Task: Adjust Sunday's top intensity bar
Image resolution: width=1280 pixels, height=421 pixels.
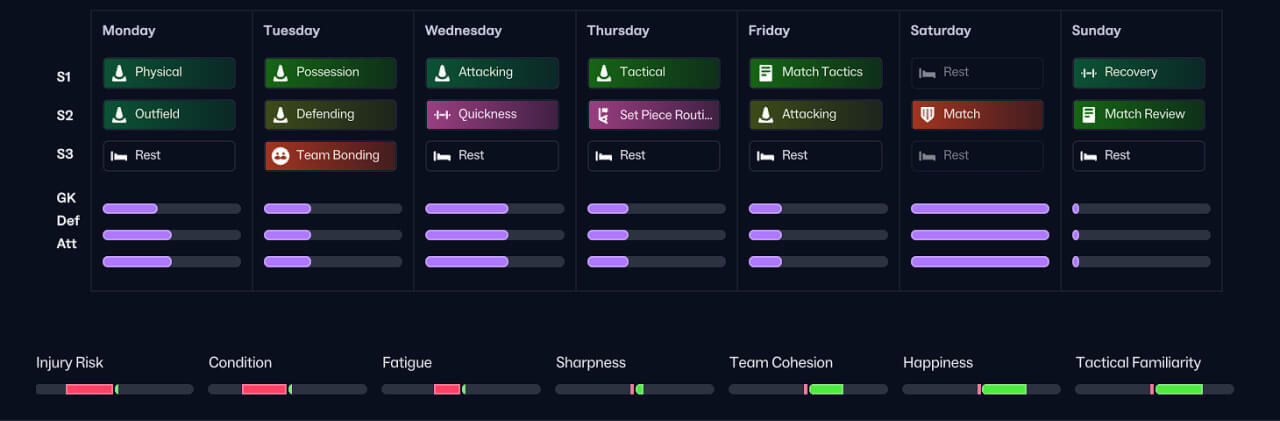Action: point(1141,209)
